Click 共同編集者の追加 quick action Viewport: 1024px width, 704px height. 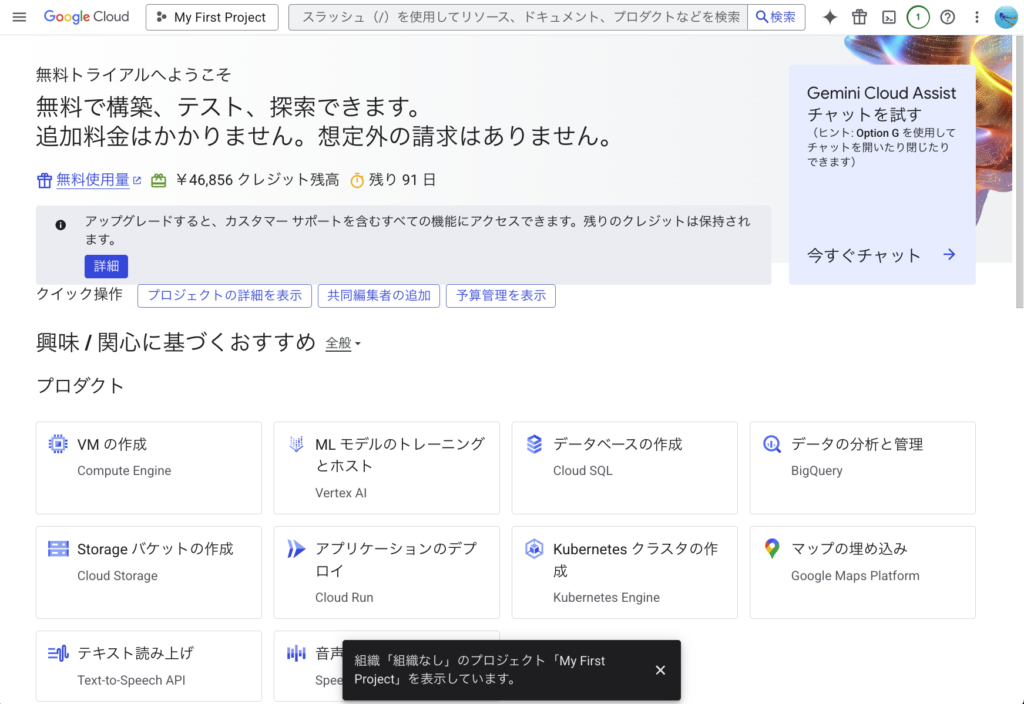point(378,295)
